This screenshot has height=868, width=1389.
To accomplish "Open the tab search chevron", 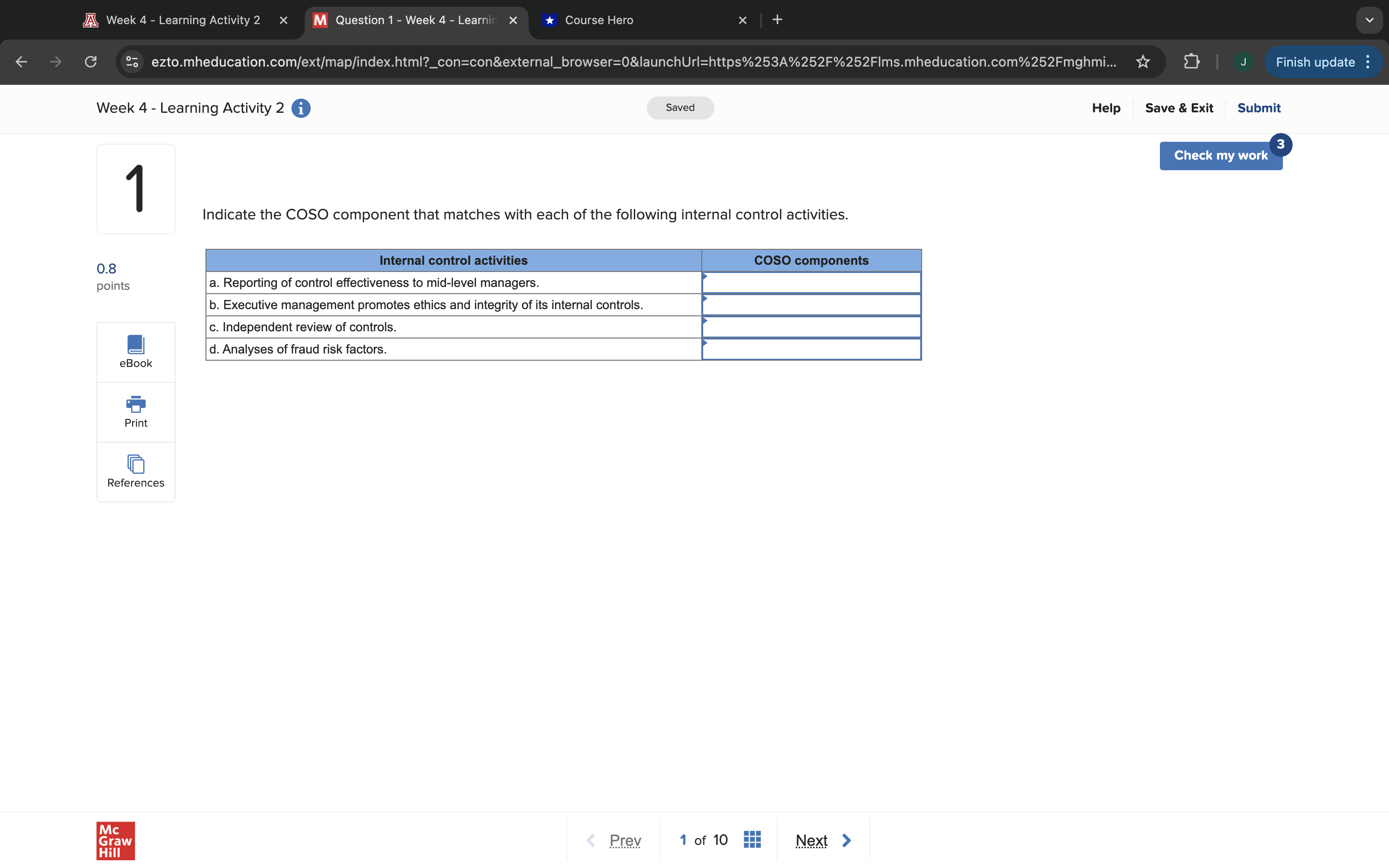I will click(1369, 19).
